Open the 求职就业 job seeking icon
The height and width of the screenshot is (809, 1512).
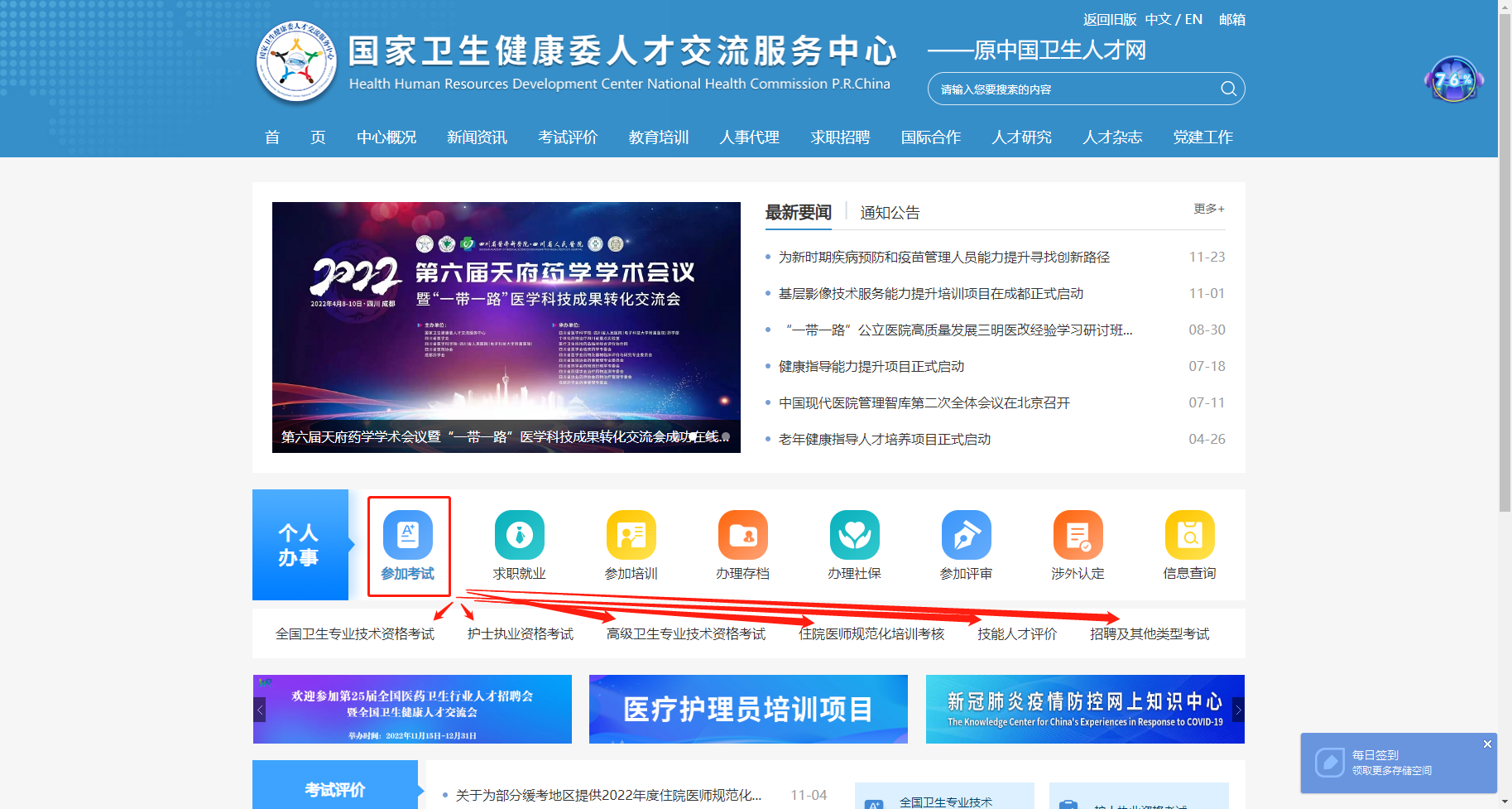pos(520,535)
